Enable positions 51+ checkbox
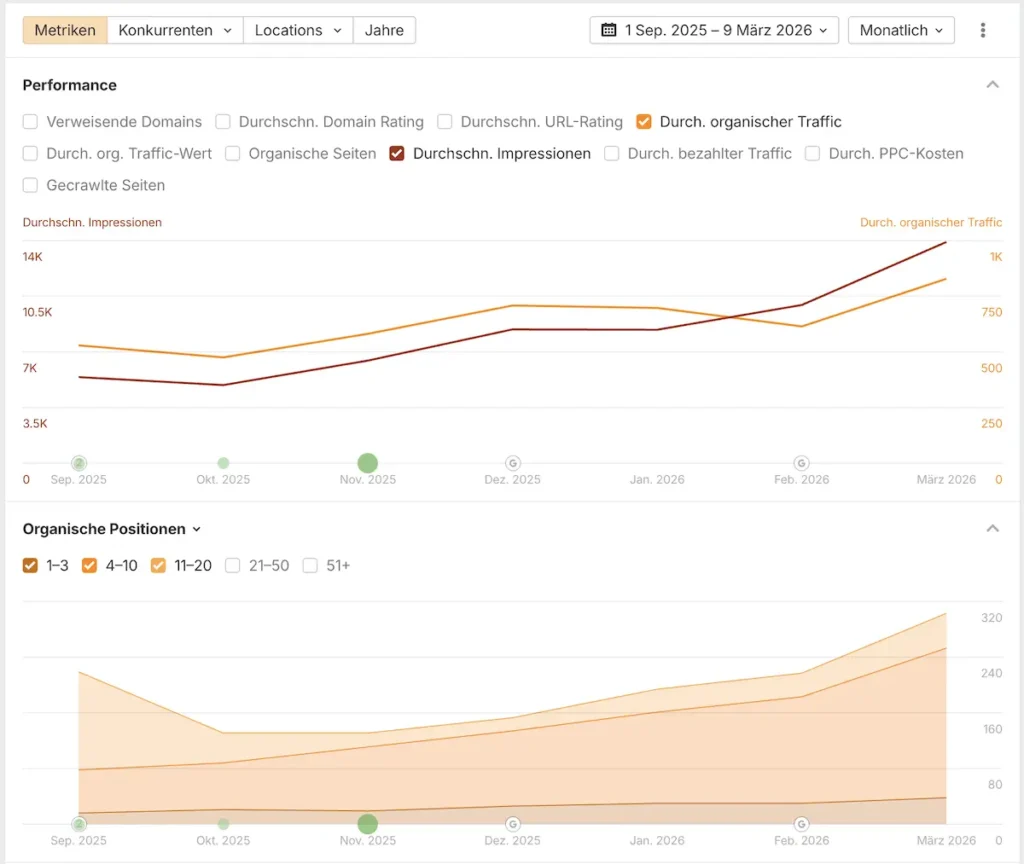 tap(310, 566)
